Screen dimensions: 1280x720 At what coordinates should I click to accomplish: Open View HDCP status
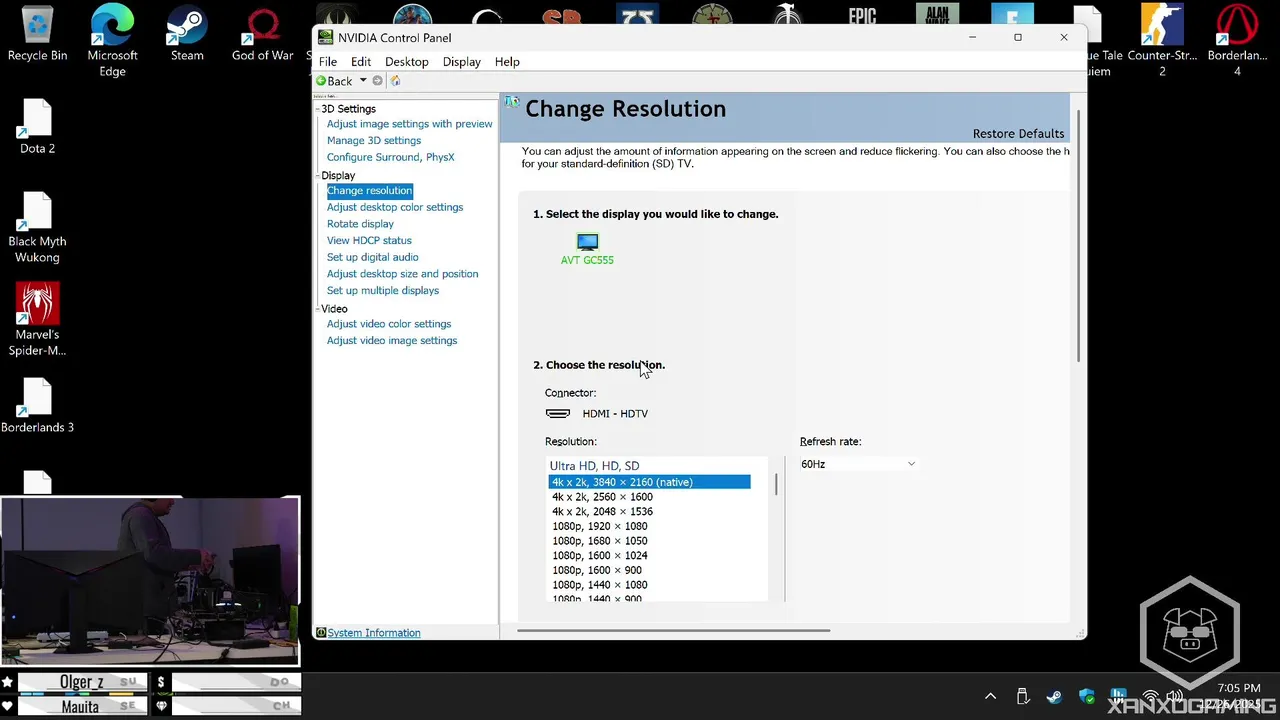pos(369,240)
